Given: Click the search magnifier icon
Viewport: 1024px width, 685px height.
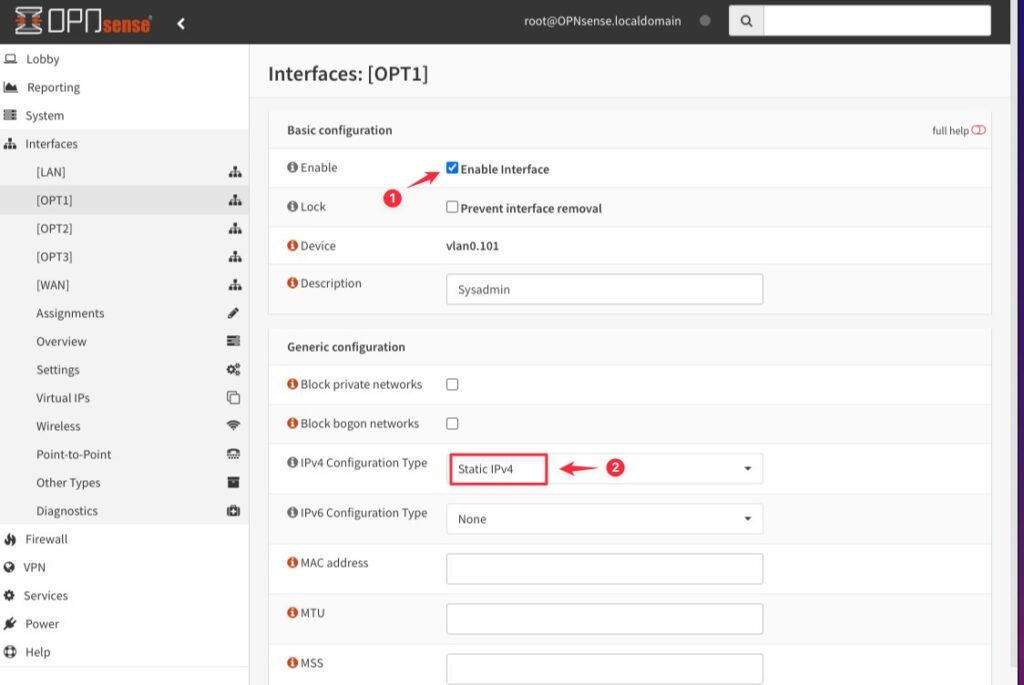Looking at the screenshot, I should [x=746, y=21].
